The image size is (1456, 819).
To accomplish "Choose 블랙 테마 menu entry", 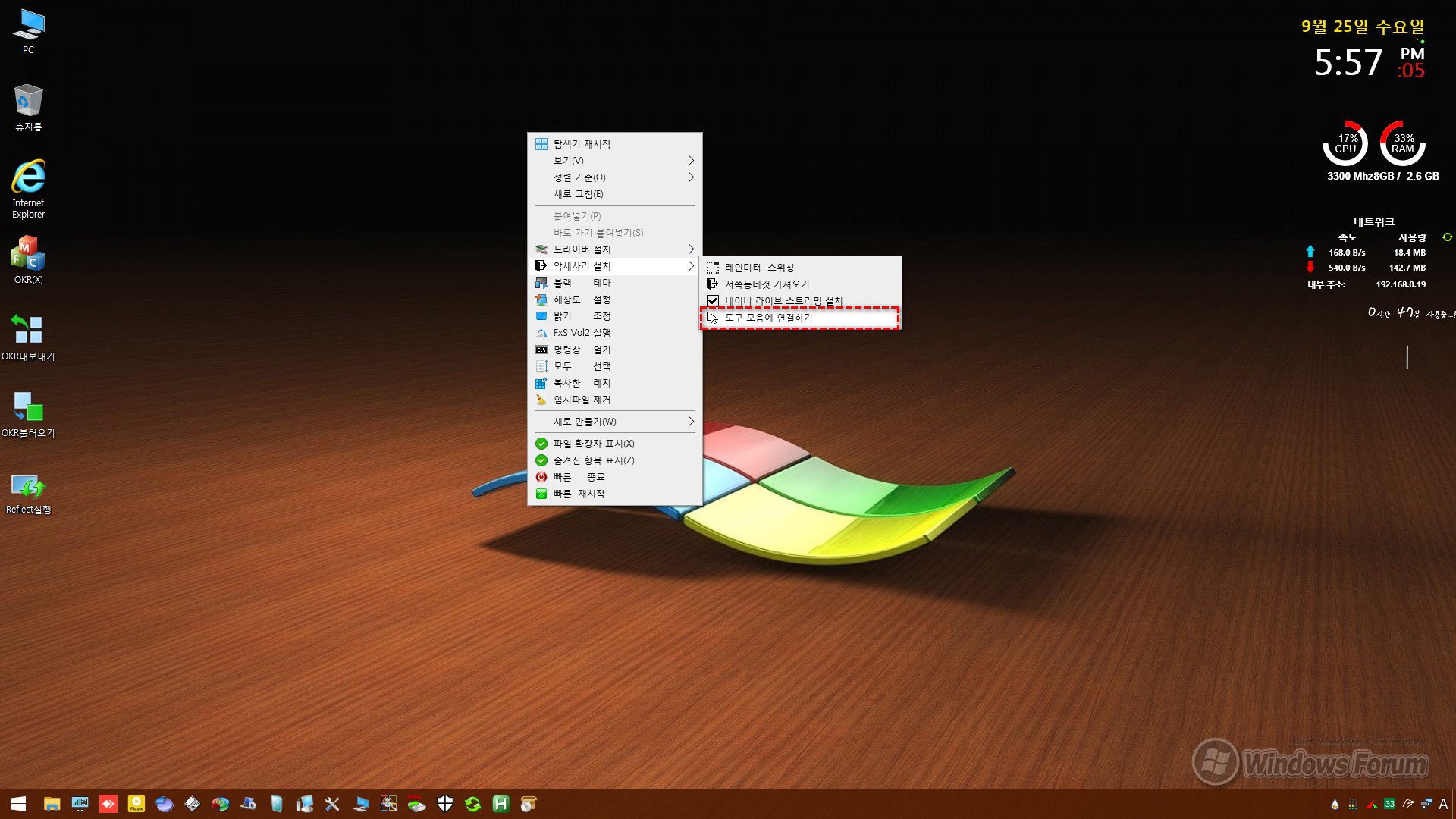I will pos(615,283).
